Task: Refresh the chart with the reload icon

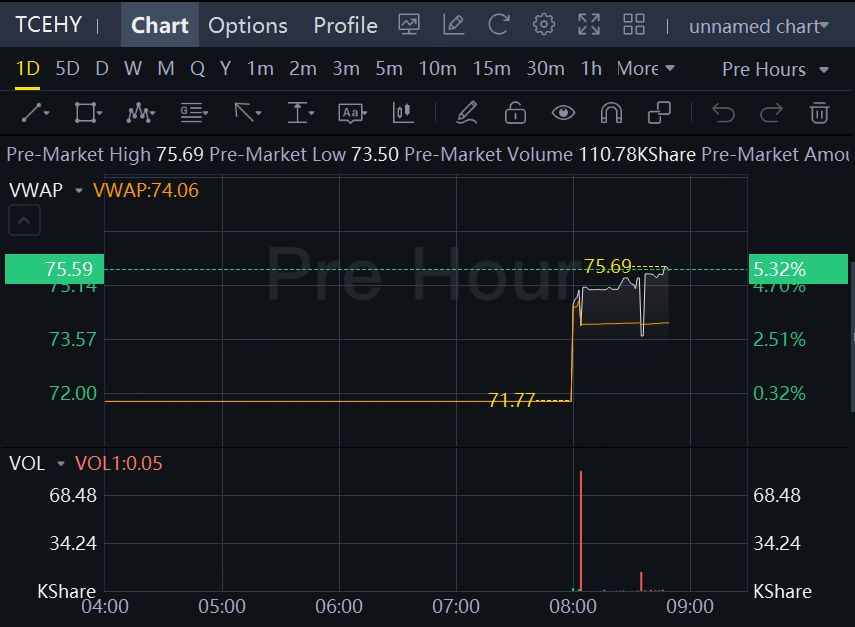Action: tap(498, 25)
